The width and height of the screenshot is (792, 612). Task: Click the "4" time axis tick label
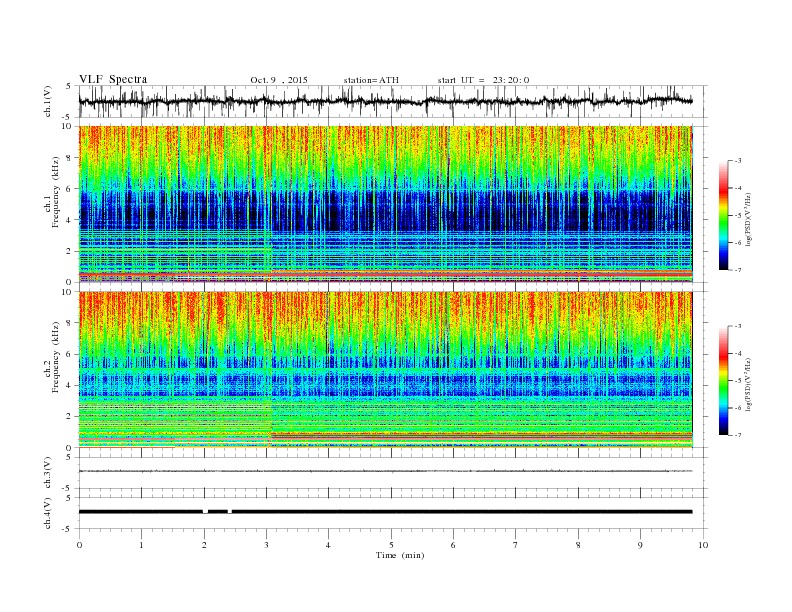pyautogui.click(x=329, y=545)
